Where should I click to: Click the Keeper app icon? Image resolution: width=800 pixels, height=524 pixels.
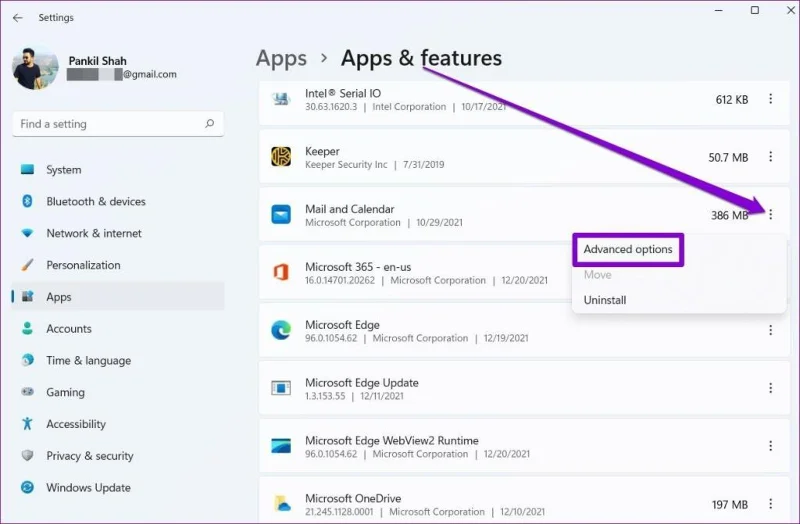[x=281, y=157]
